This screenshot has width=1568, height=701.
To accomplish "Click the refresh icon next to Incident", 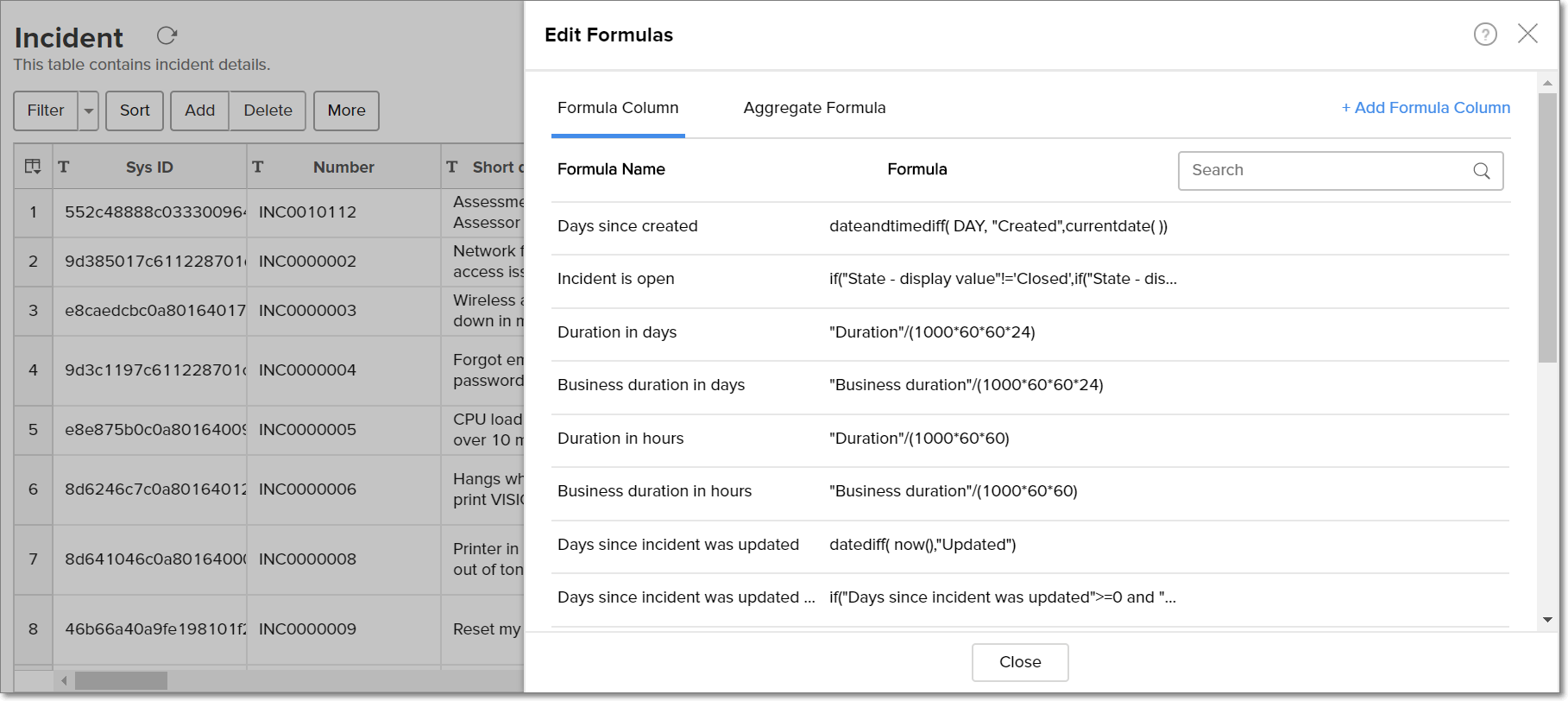I will click(x=167, y=35).
